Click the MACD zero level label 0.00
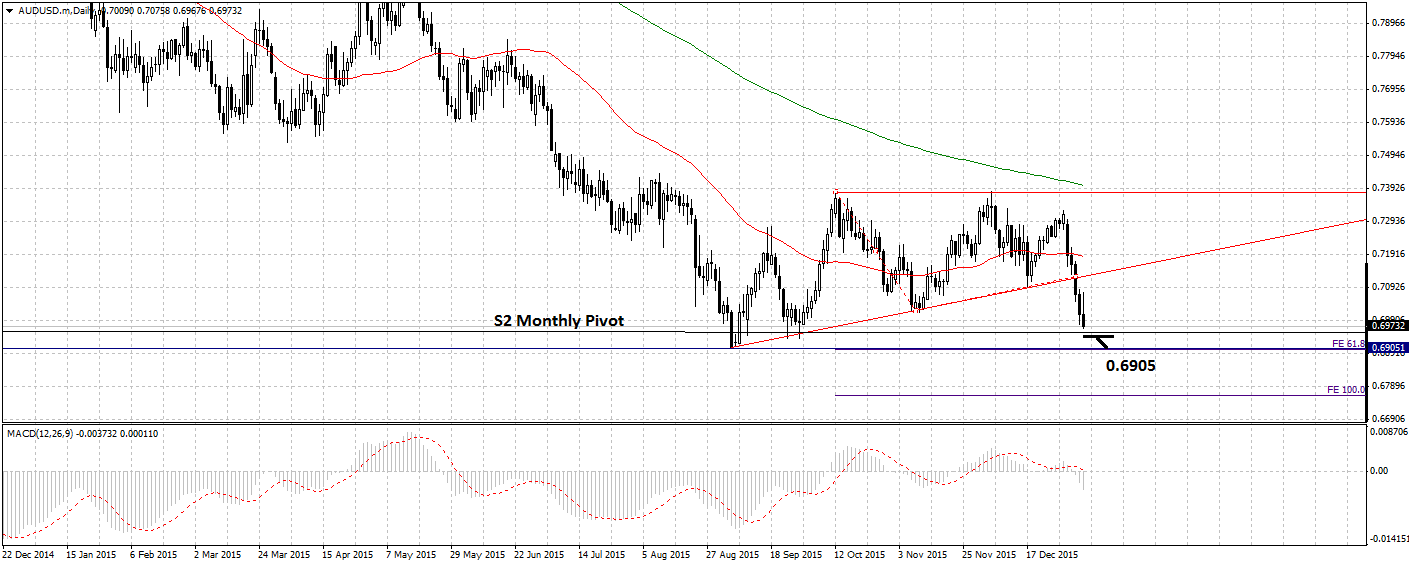The image size is (1409, 563). coord(1380,470)
